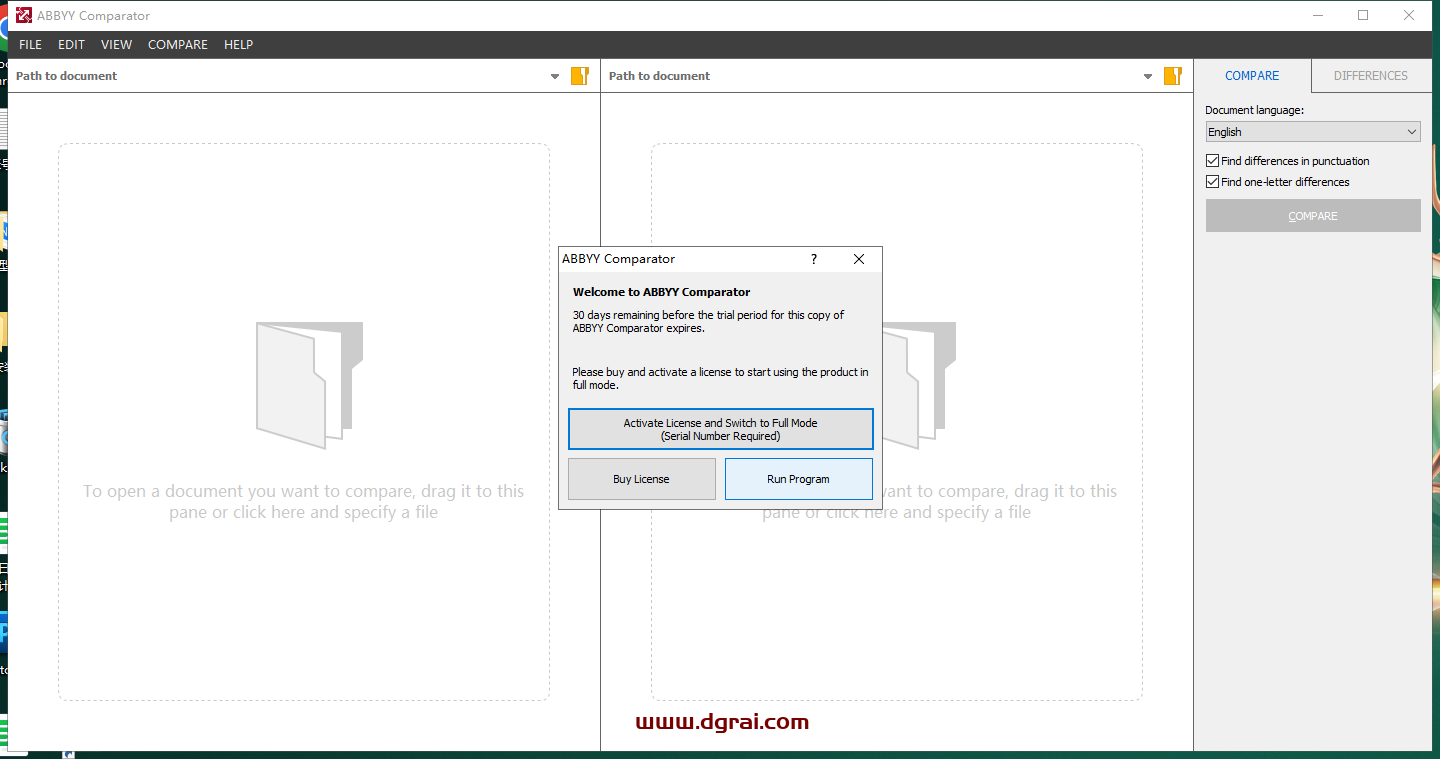1440x759 pixels.
Task: Expand the left Path to document dropdown arrow
Action: pyautogui.click(x=555, y=77)
